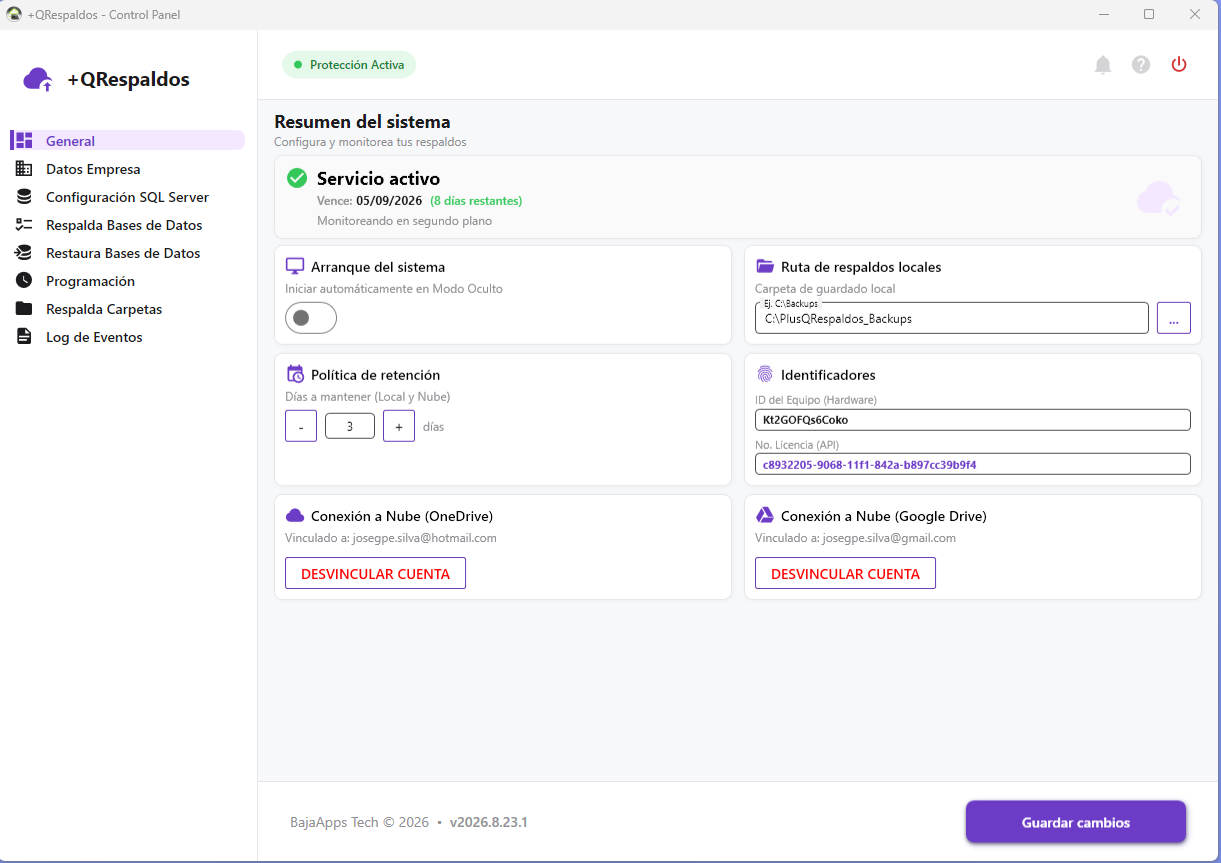Screen dimensions: 1221x863
Task: Click the Programación clock icon
Action: click(x=24, y=281)
